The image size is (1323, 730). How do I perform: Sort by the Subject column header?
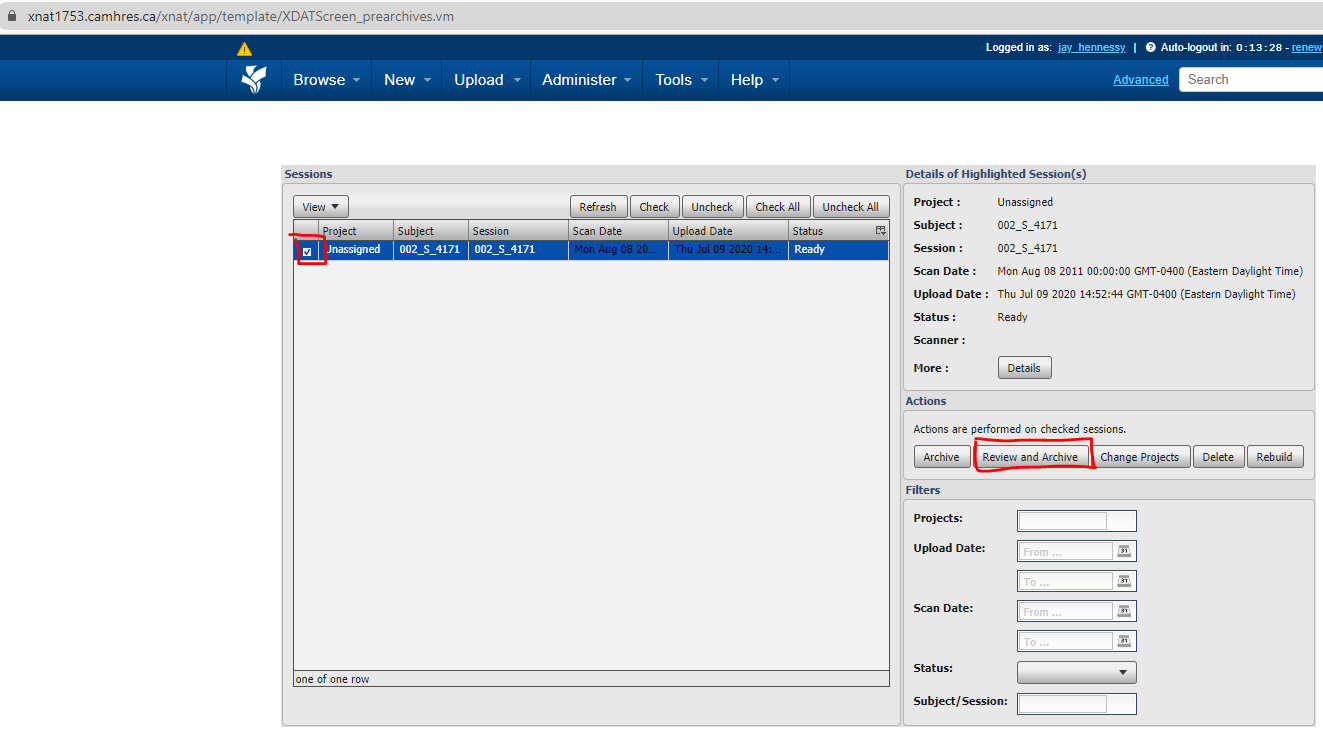[431, 231]
